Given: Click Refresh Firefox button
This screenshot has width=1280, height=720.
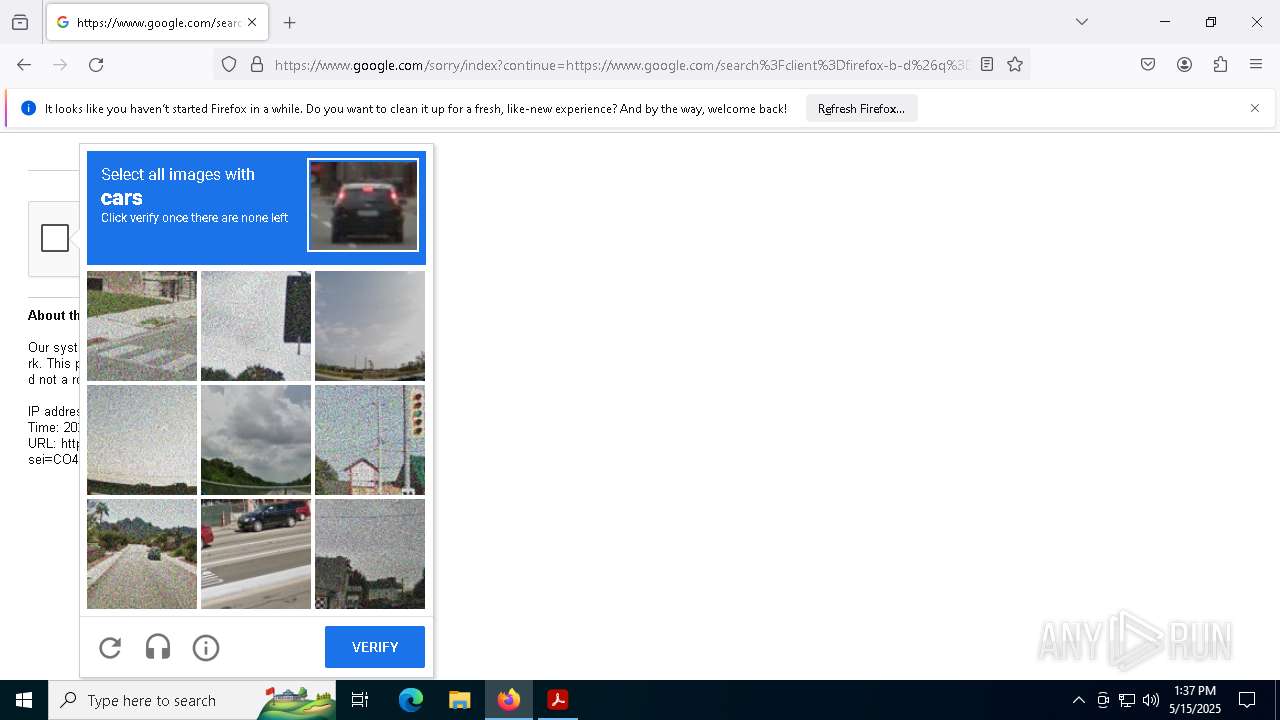Looking at the screenshot, I should (861, 108).
